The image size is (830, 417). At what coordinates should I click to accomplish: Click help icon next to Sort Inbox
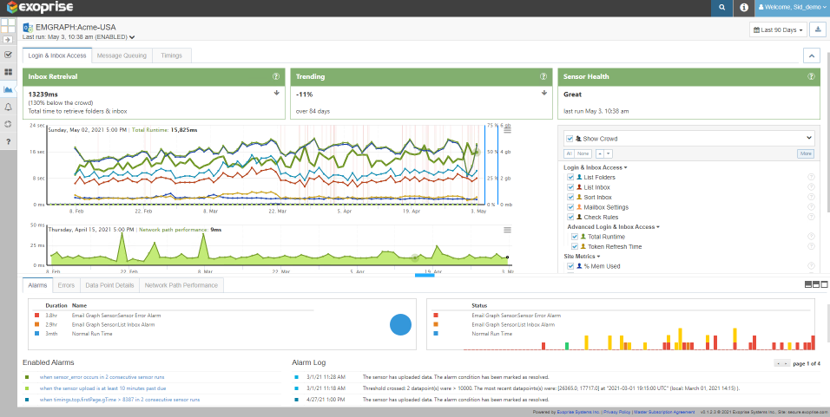tap(811, 197)
